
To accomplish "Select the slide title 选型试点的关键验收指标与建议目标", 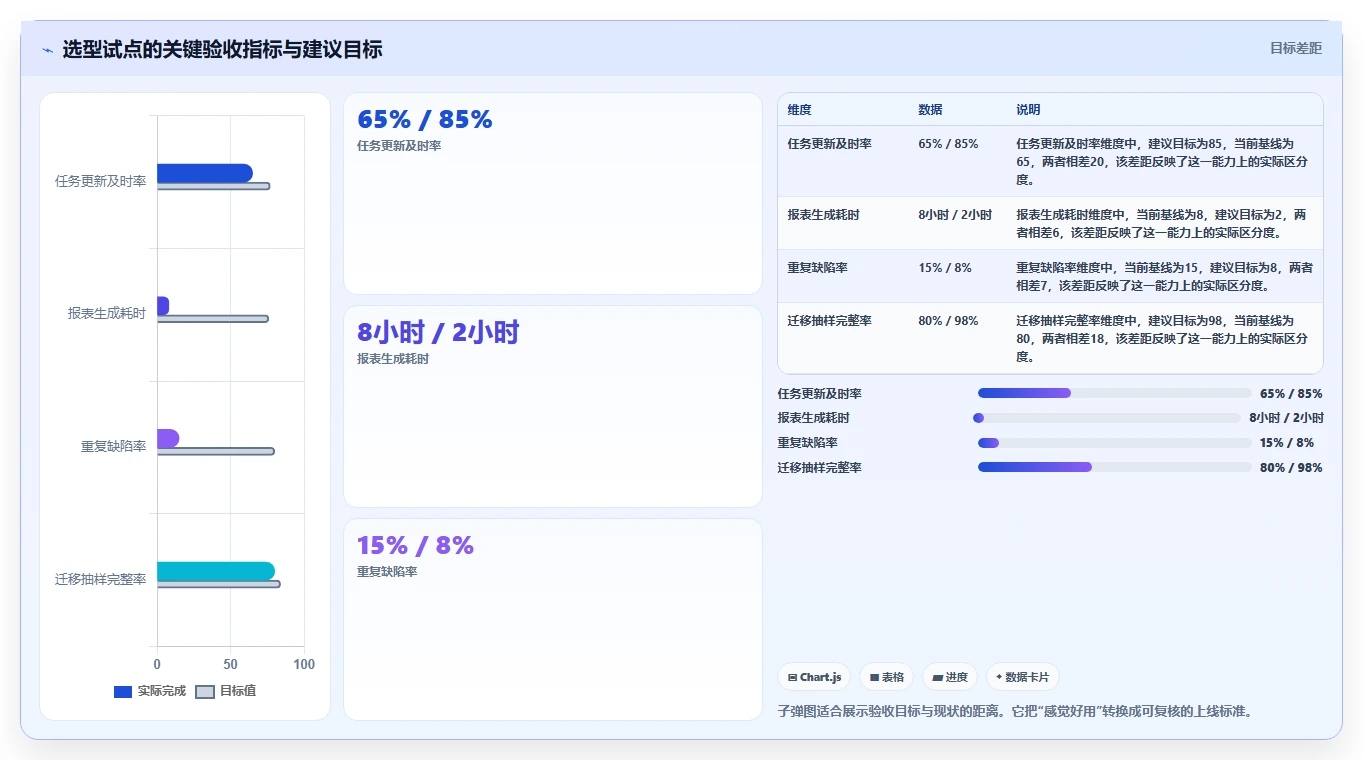I will click(x=222, y=49).
